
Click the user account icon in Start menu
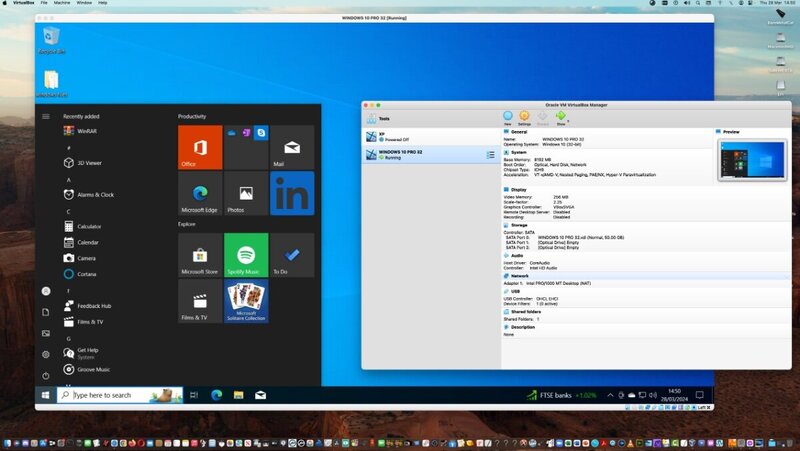[x=46, y=291]
